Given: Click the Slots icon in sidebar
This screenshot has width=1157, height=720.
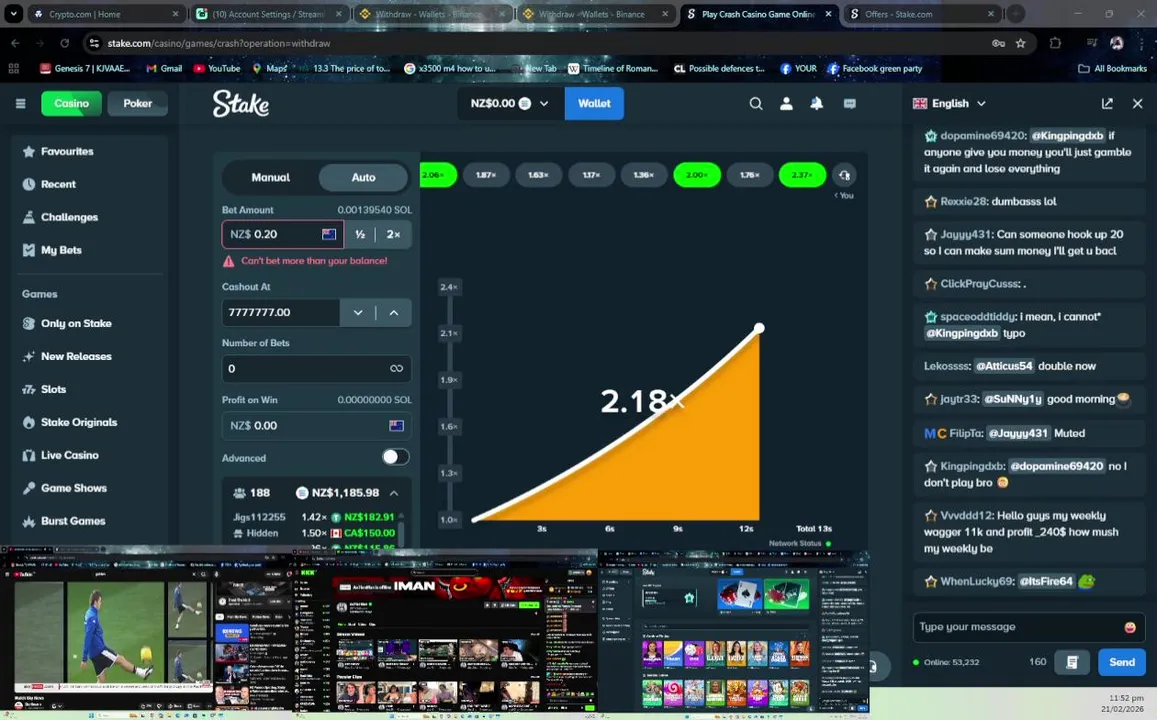Looking at the screenshot, I should pyautogui.click(x=29, y=389).
